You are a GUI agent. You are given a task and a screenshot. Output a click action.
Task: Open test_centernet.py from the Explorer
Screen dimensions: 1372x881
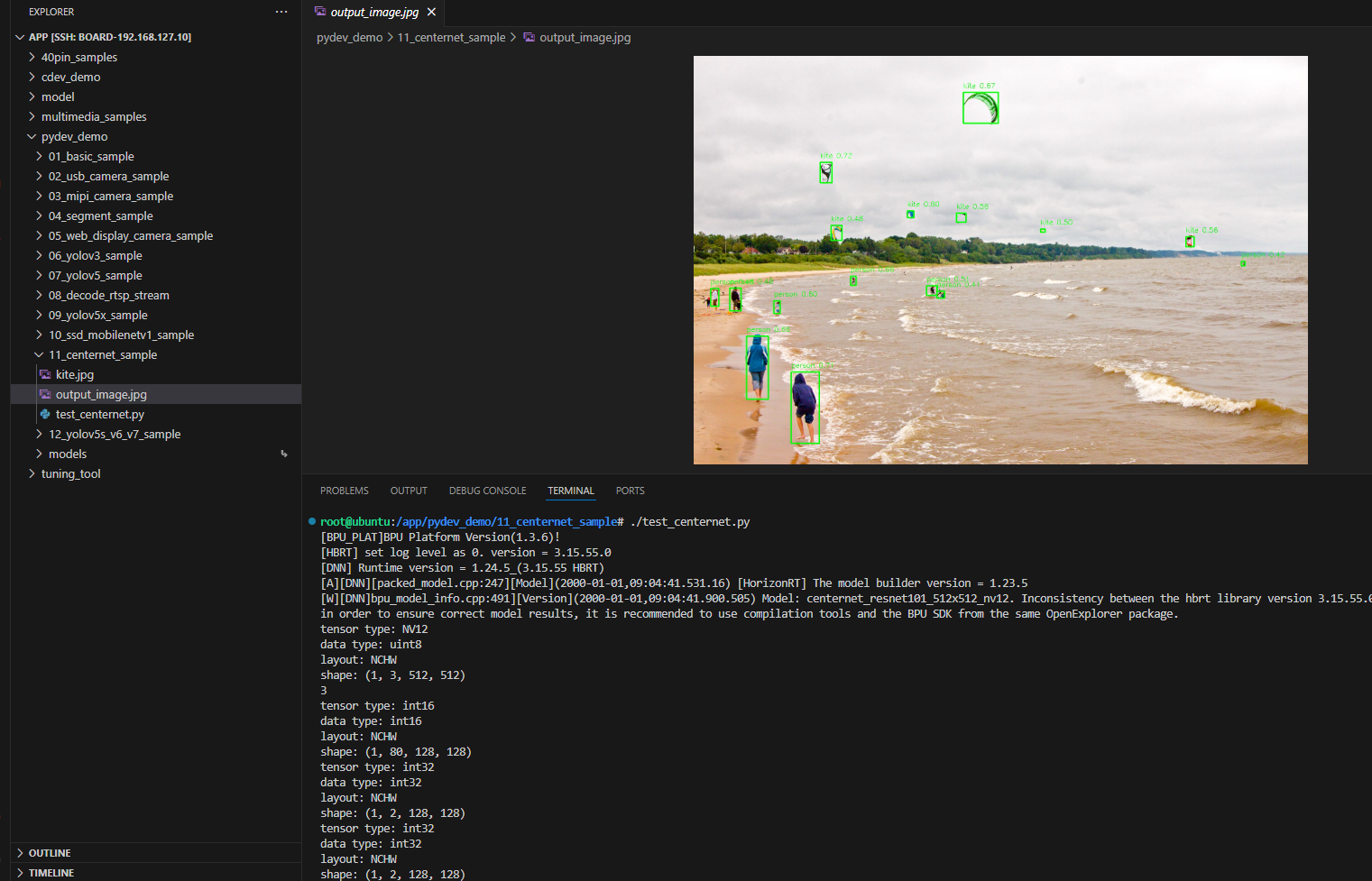tap(99, 414)
